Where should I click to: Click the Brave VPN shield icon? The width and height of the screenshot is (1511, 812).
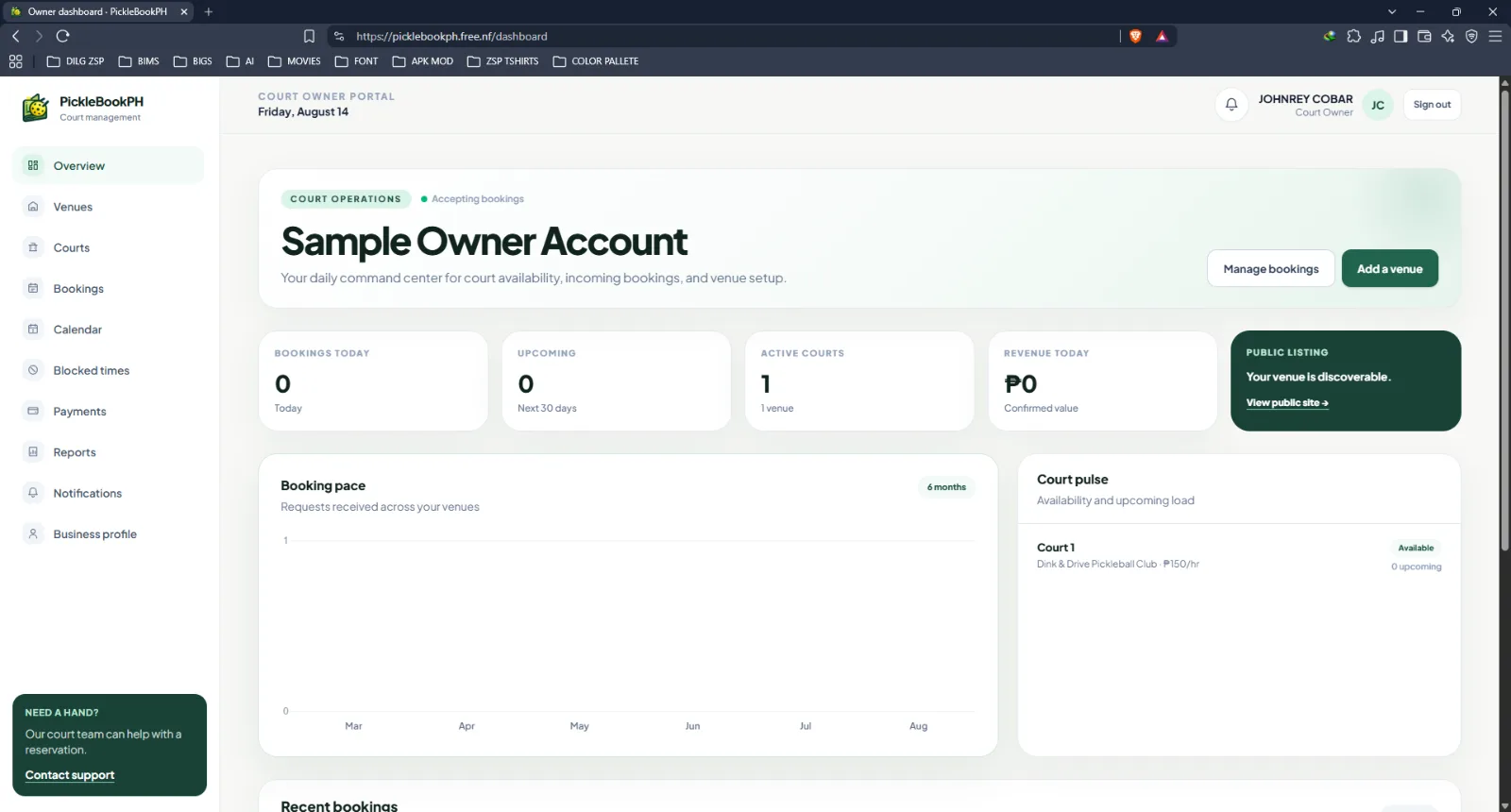pyautogui.click(x=1471, y=36)
